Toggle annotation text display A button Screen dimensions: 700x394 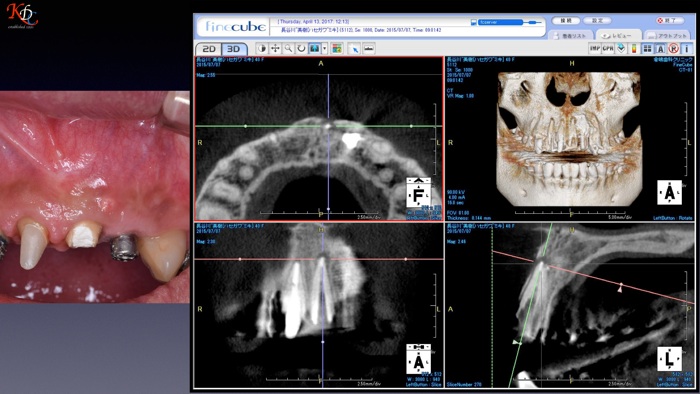pos(661,48)
